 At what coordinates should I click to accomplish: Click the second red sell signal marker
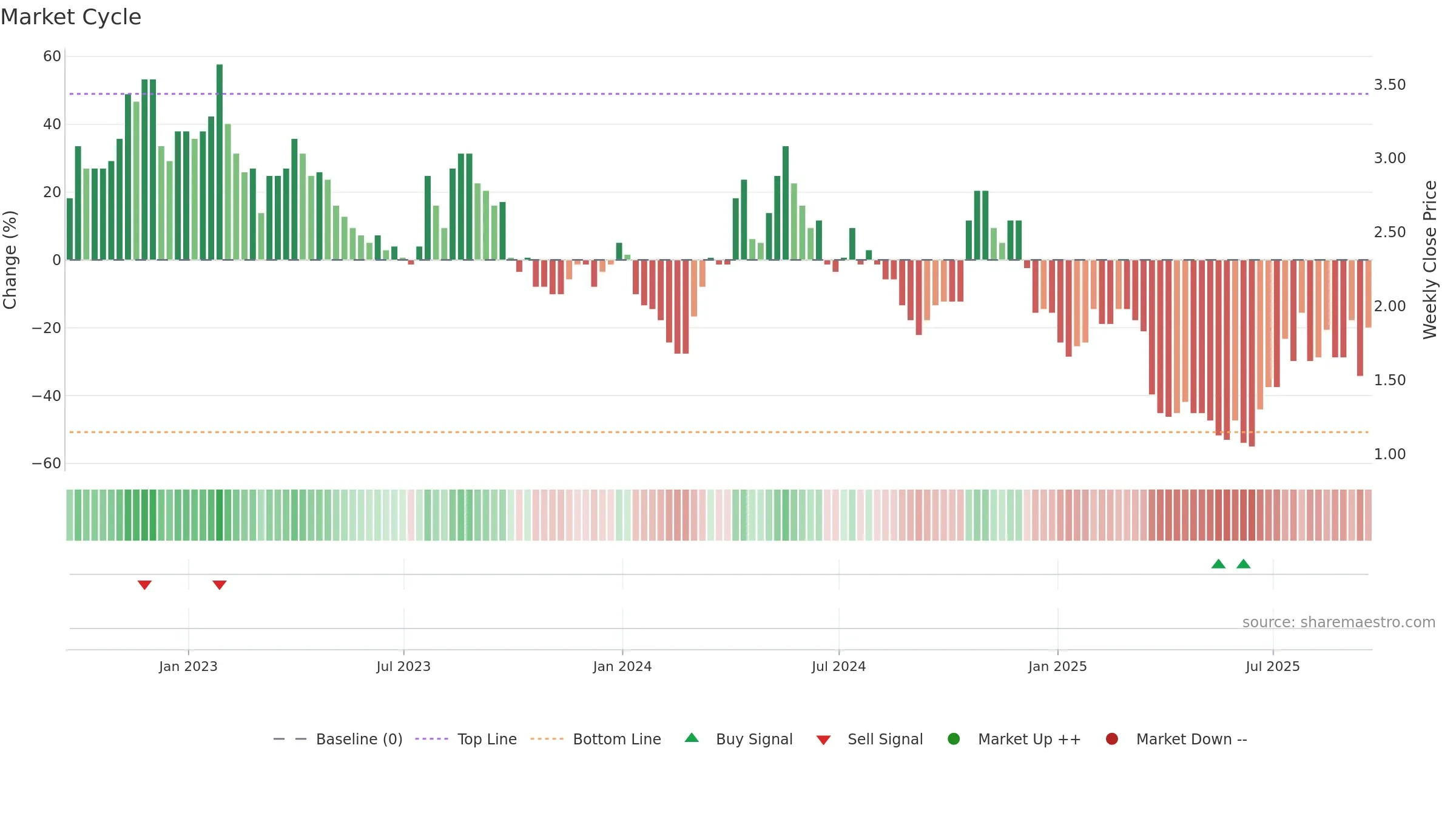click(220, 585)
